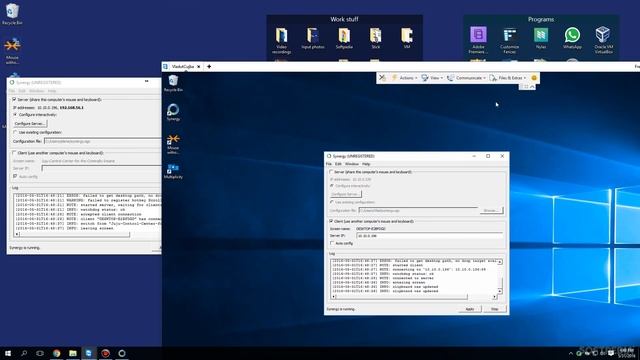
Task: Launch Nylas from the Programs fence
Action: tap(541, 38)
